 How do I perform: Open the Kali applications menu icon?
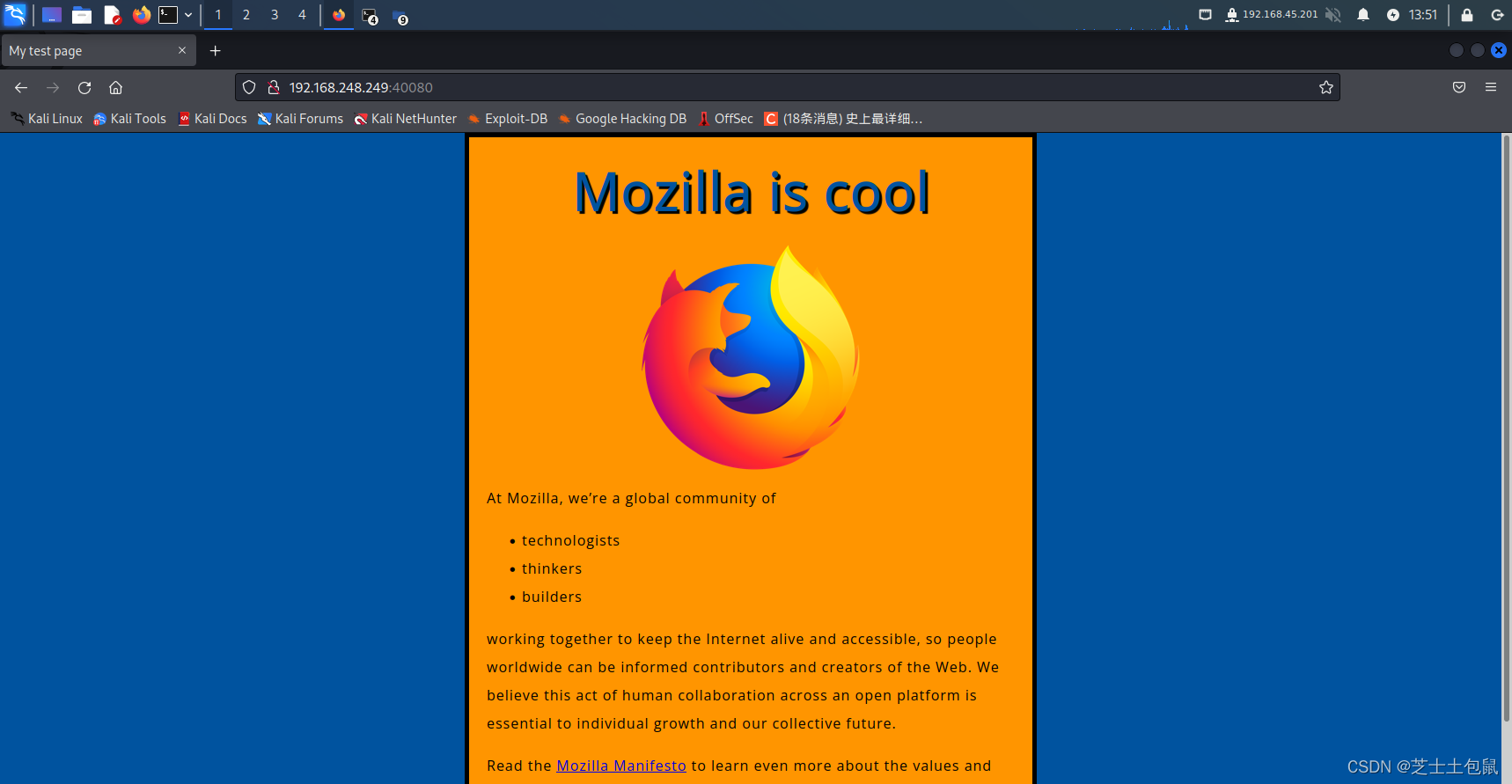pos(15,14)
